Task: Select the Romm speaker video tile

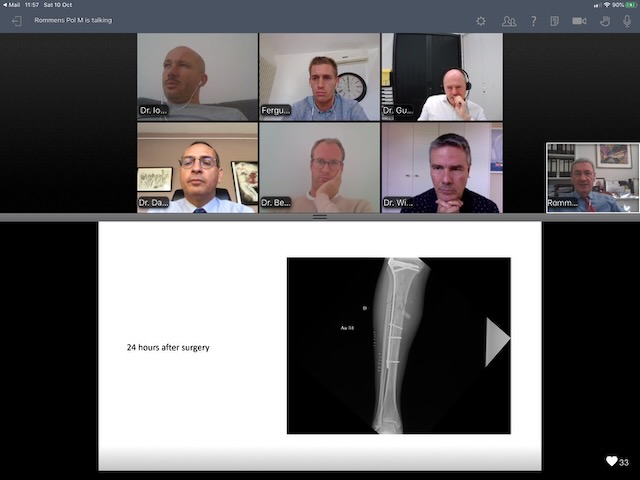Action: pos(592,177)
